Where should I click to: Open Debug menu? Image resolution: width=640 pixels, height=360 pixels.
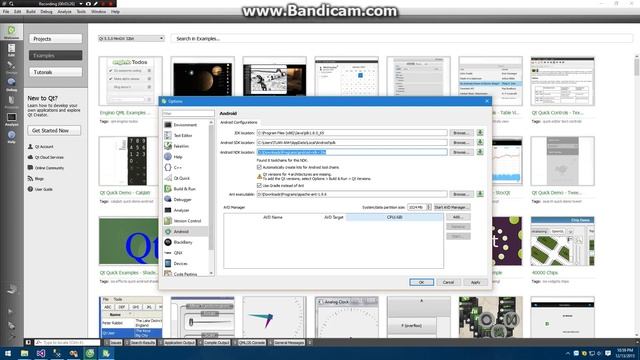coord(46,12)
